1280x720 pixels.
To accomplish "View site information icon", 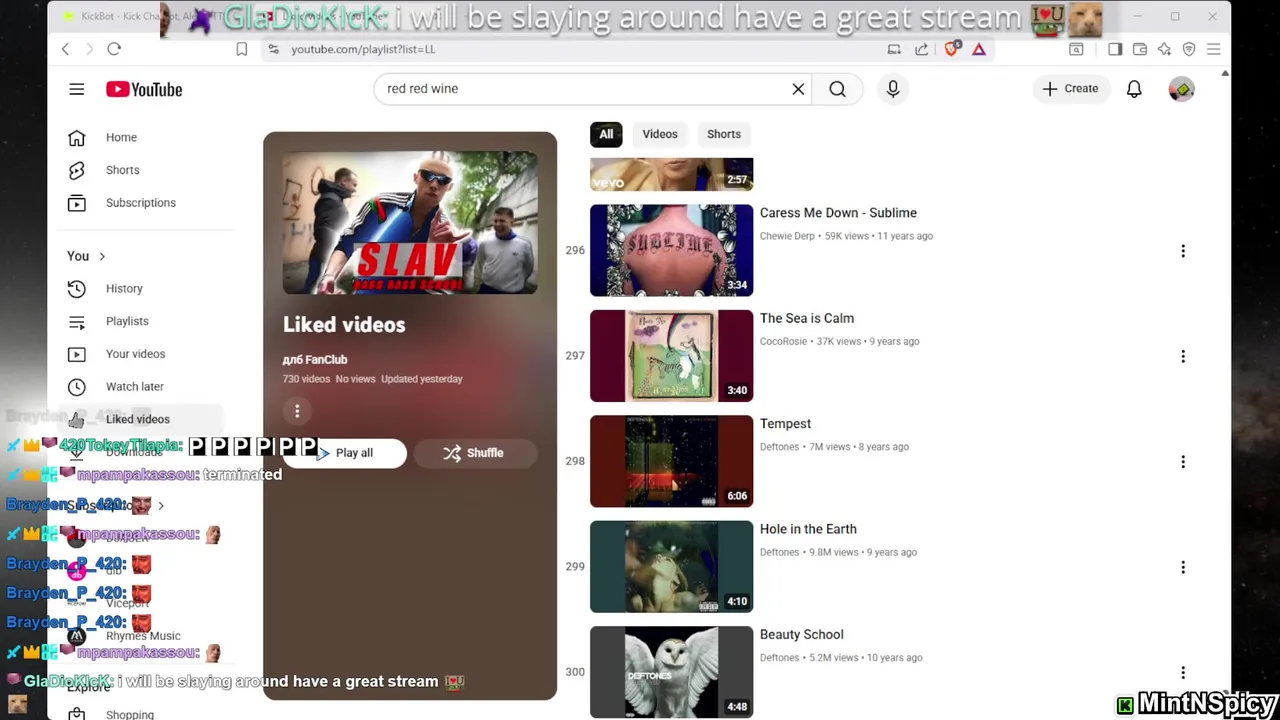I will pyautogui.click(x=273, y=49).
